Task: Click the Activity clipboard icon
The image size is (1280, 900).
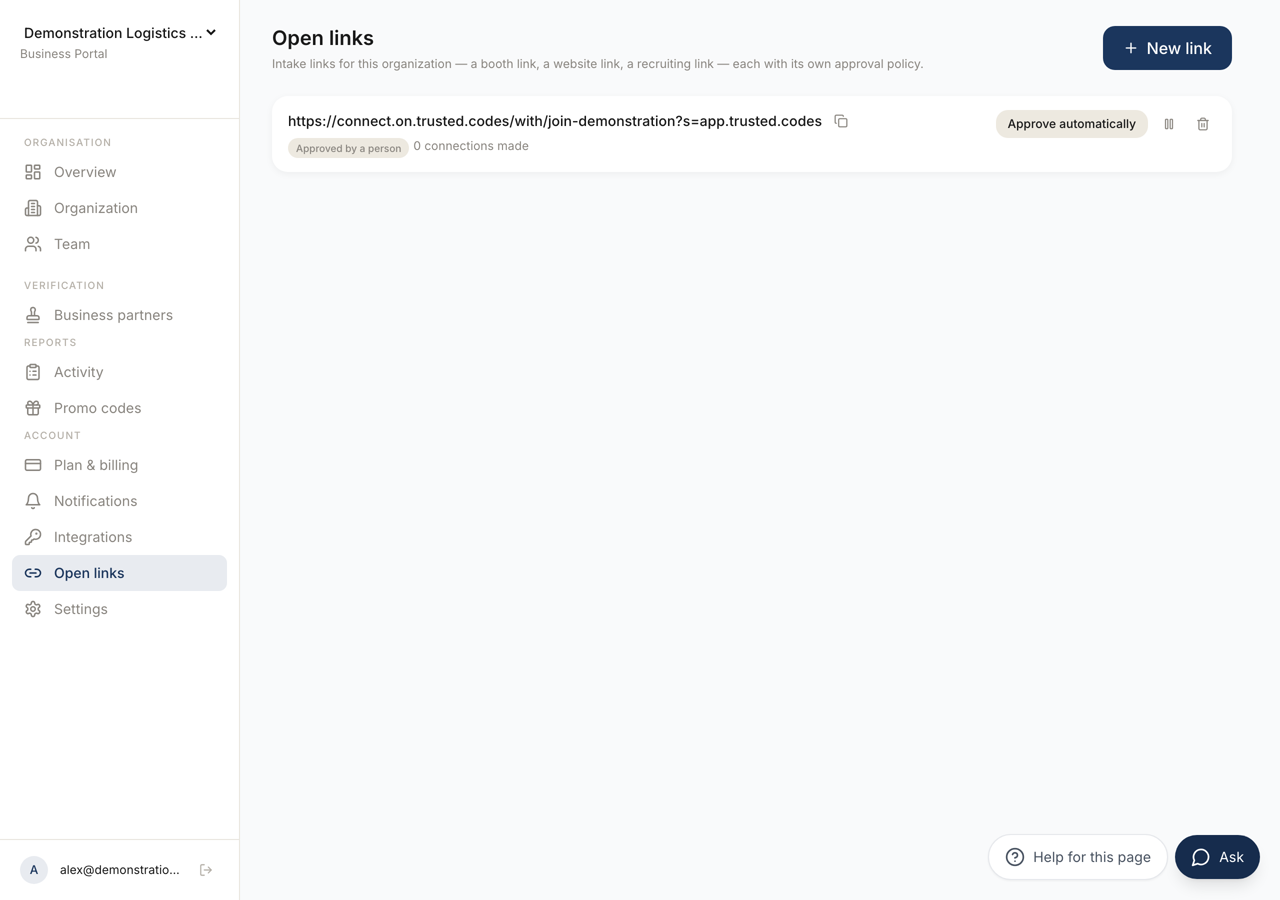Action: pos(33,372)
